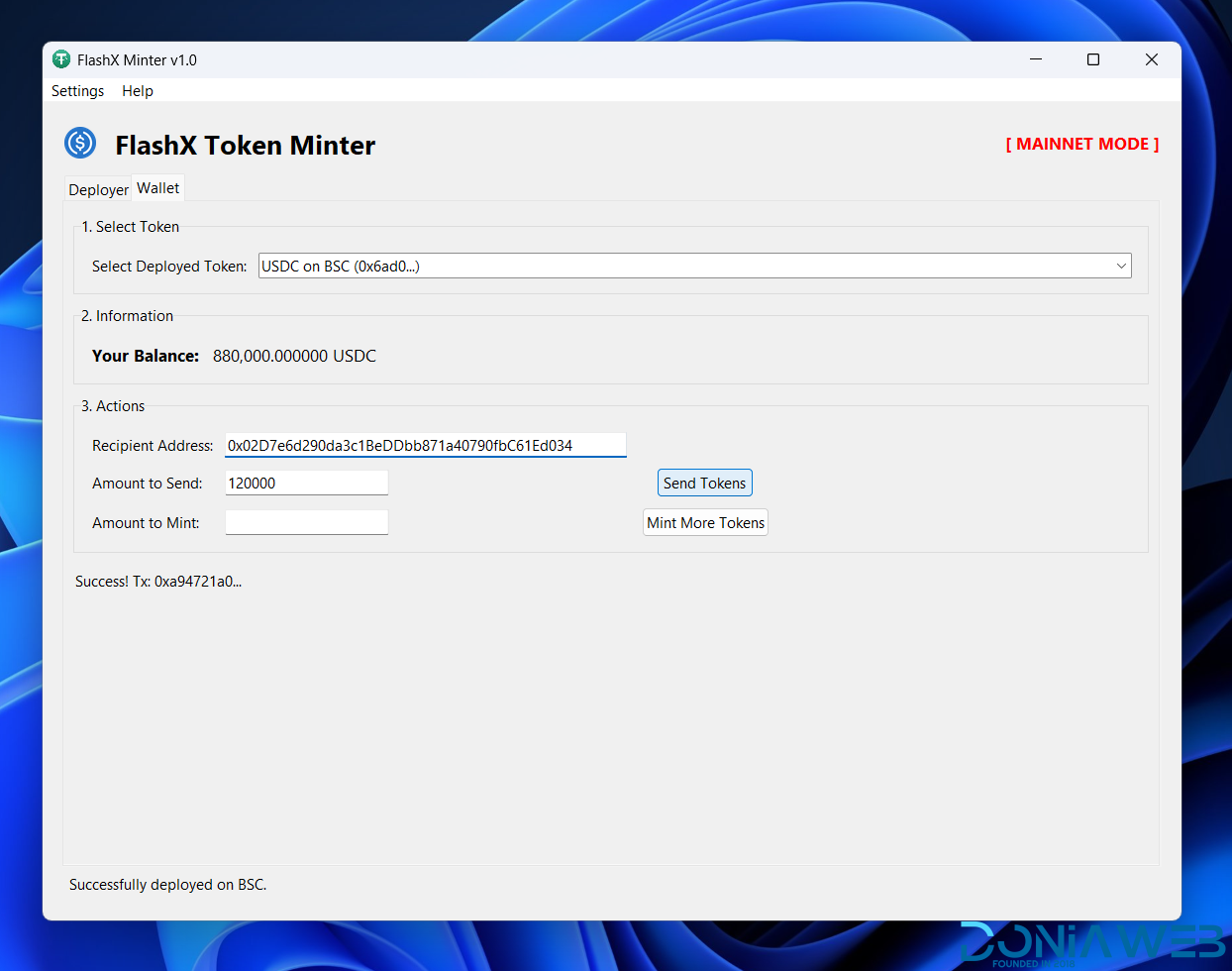Click the red MAINNET MODE indicator

point(1081,145)
